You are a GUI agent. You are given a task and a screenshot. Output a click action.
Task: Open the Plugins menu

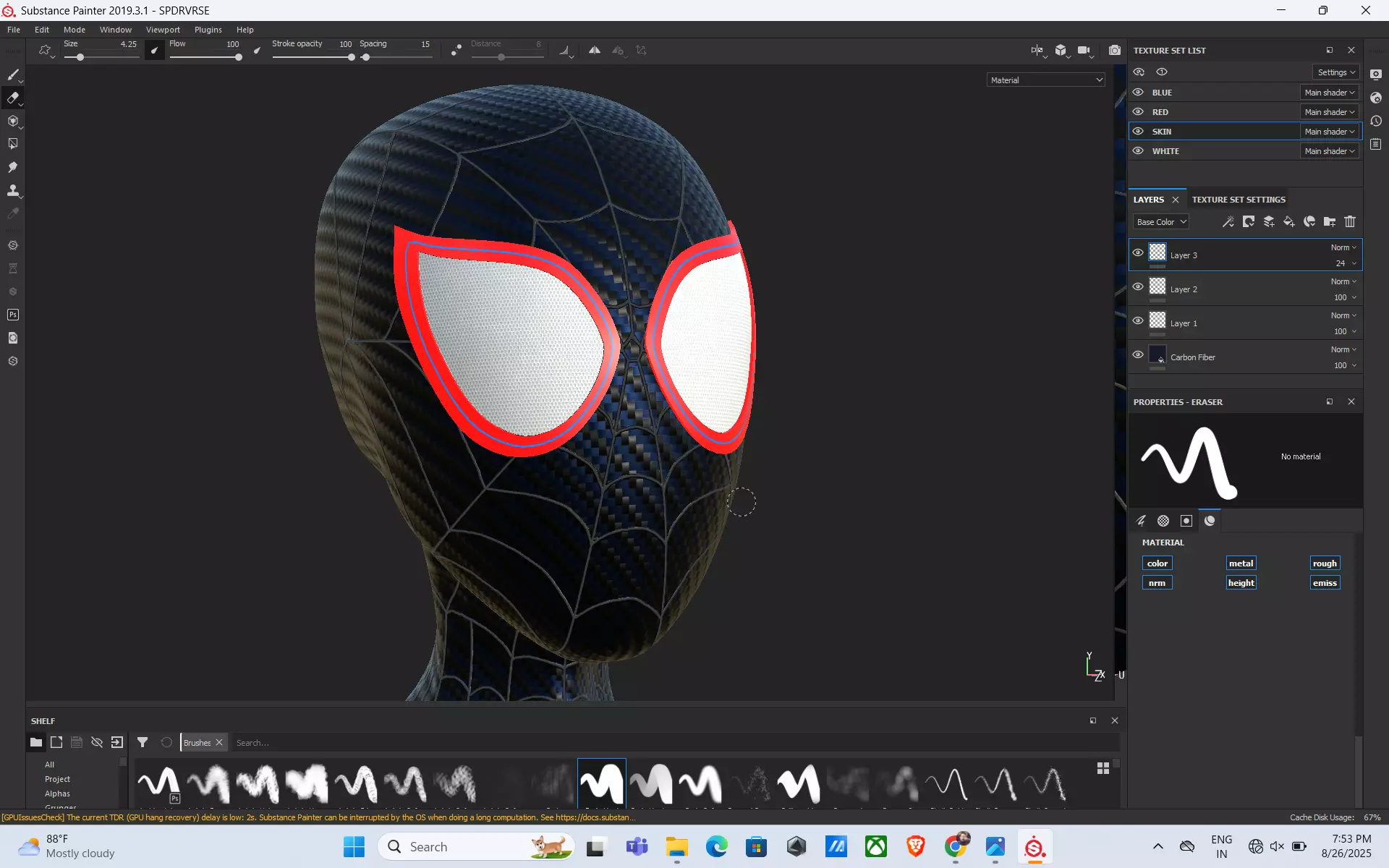pos(208,30)
